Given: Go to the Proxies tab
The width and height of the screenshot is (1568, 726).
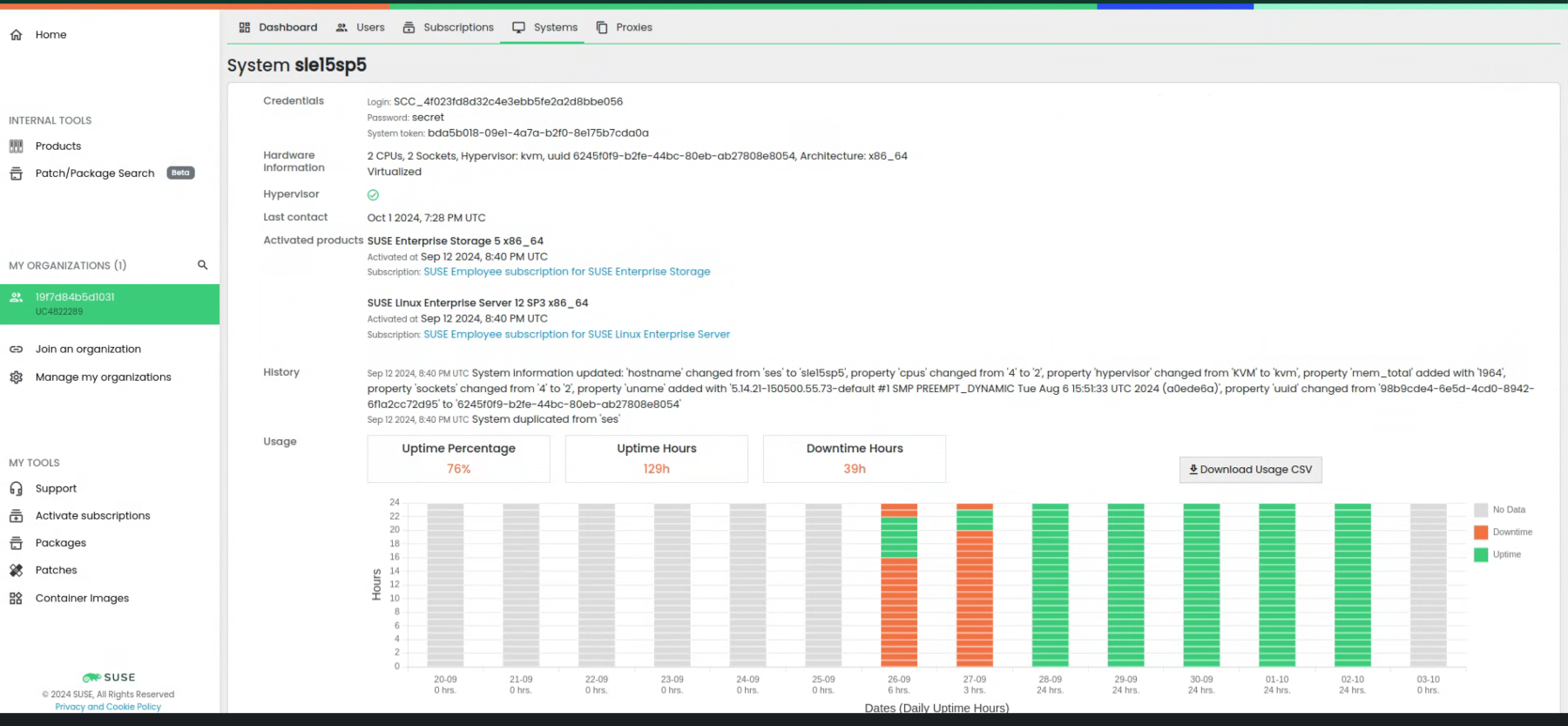Looking at the screenshot, I should coord(625,28).
